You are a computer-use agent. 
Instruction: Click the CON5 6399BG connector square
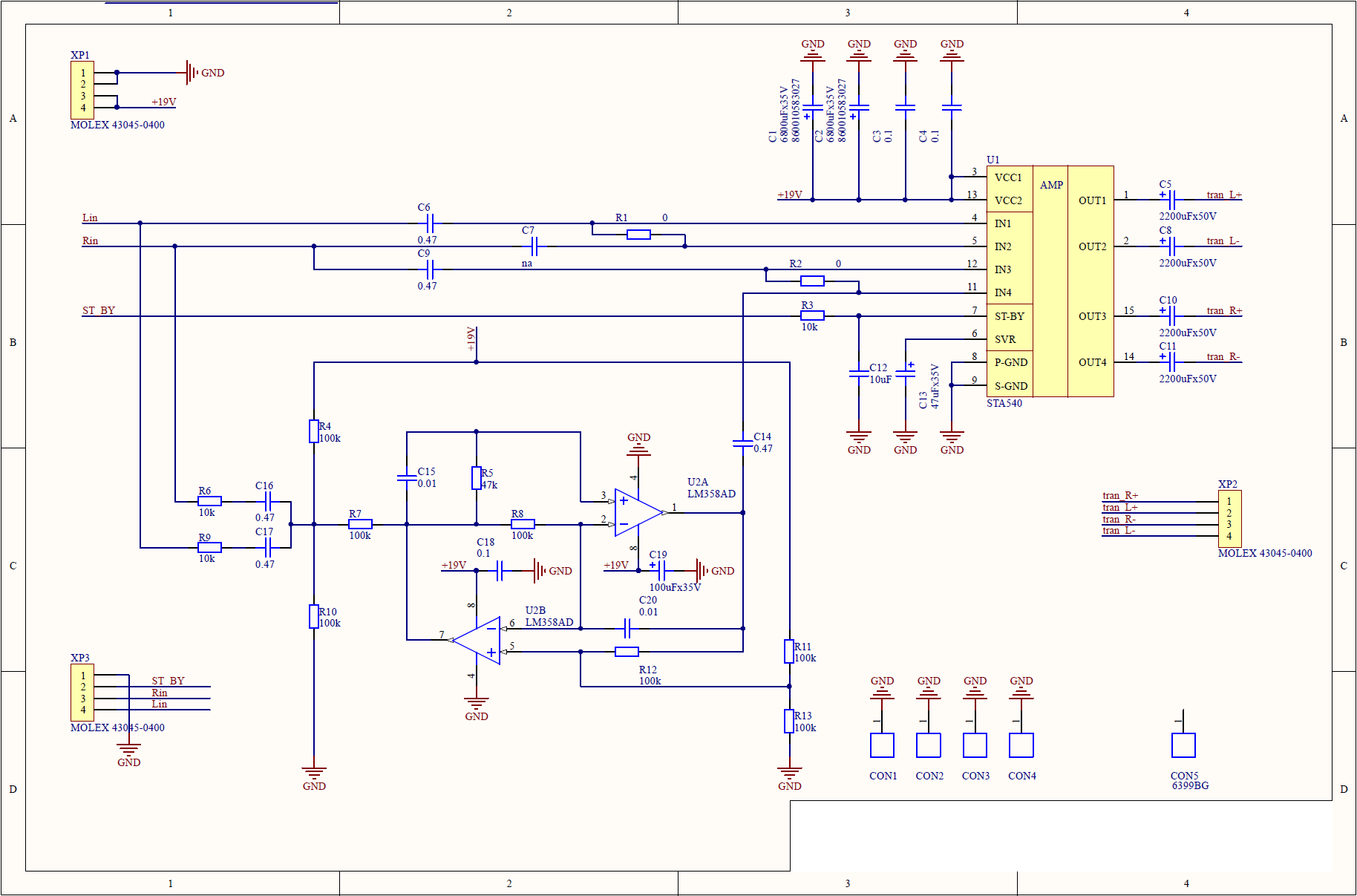coord(1183,745)
